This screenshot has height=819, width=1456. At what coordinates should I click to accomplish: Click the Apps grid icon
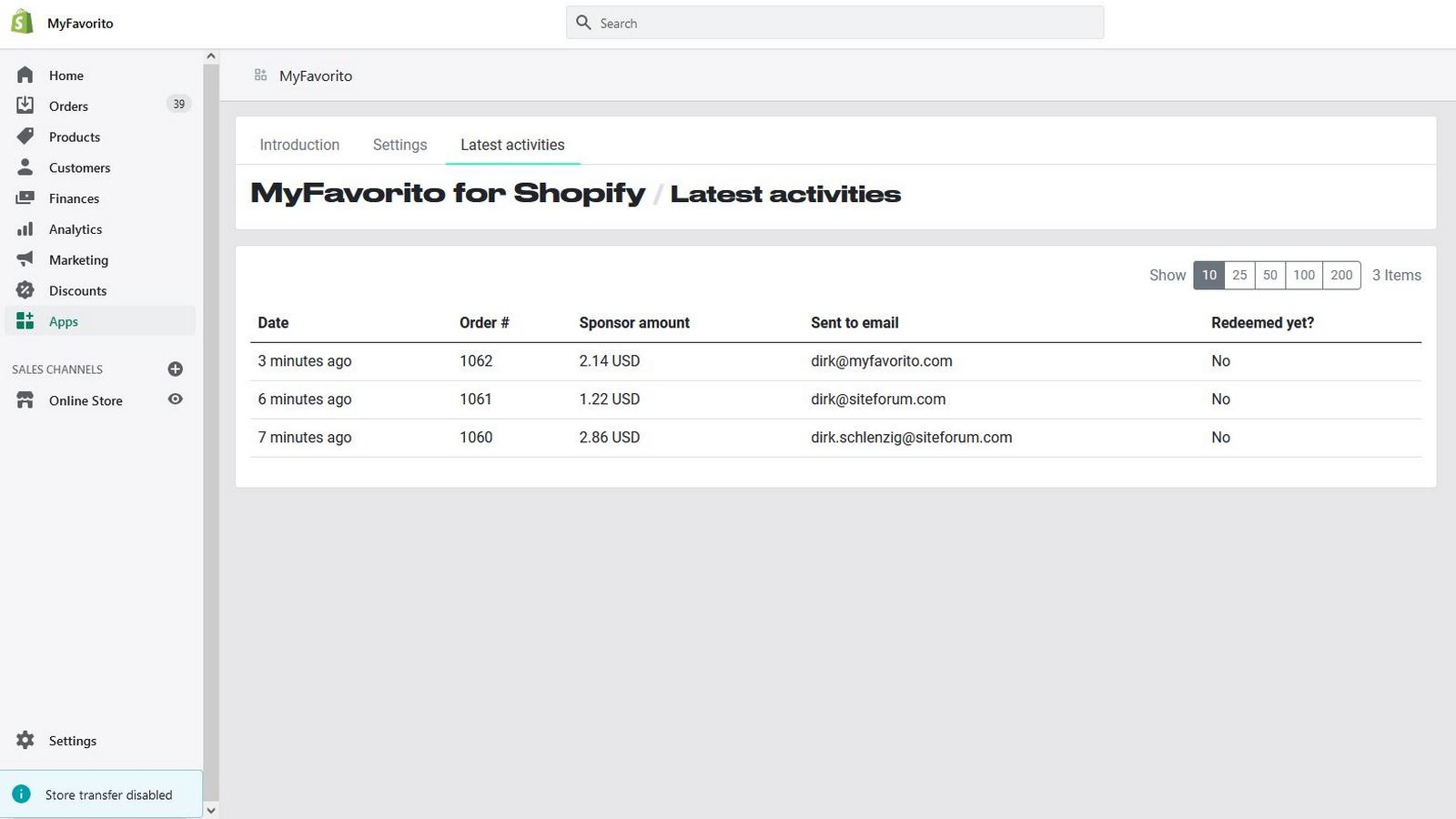click(25, 321)
